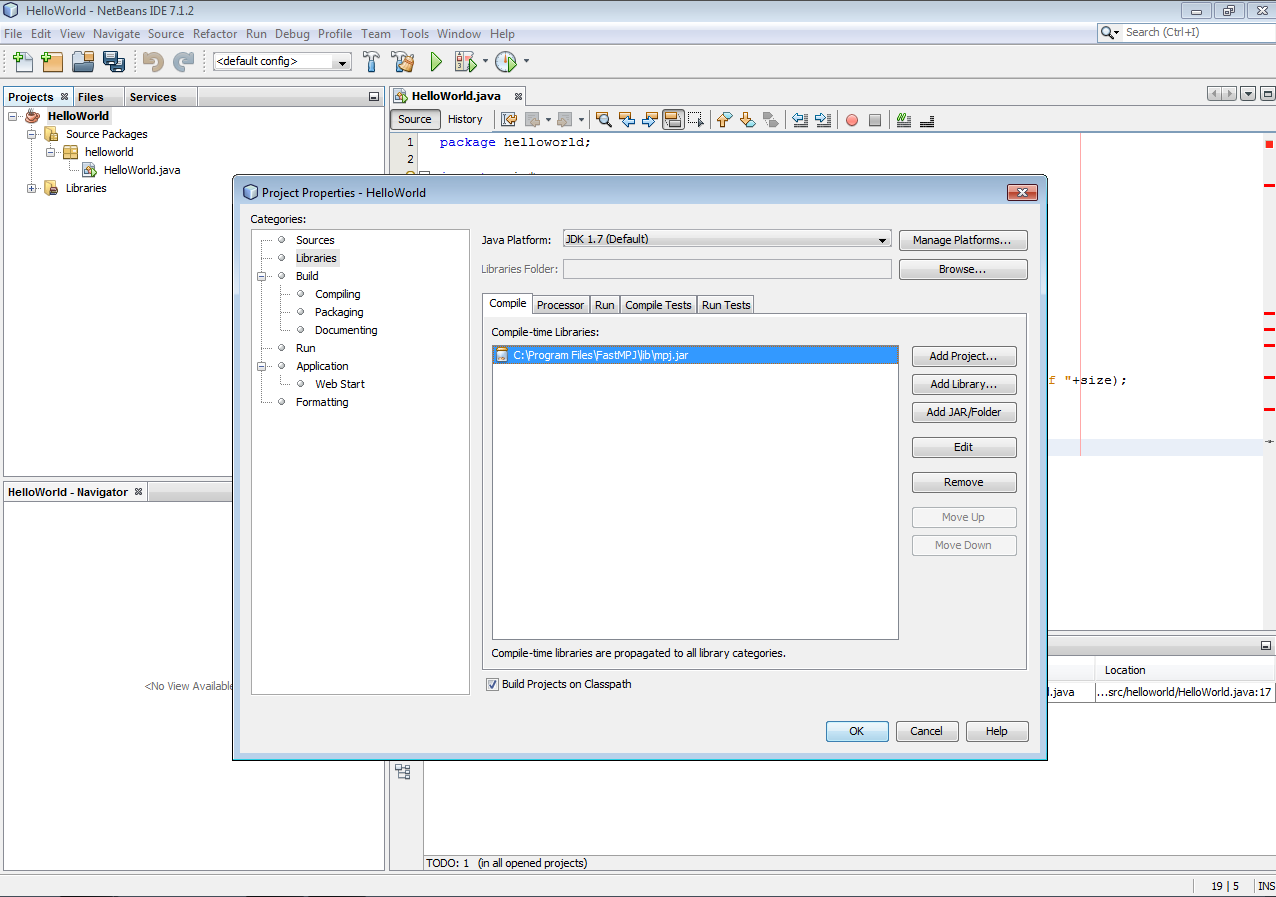This screenshot has width=1276, height=897.
Task: Open Profile Project dropdown arrow
Action: 526,62
